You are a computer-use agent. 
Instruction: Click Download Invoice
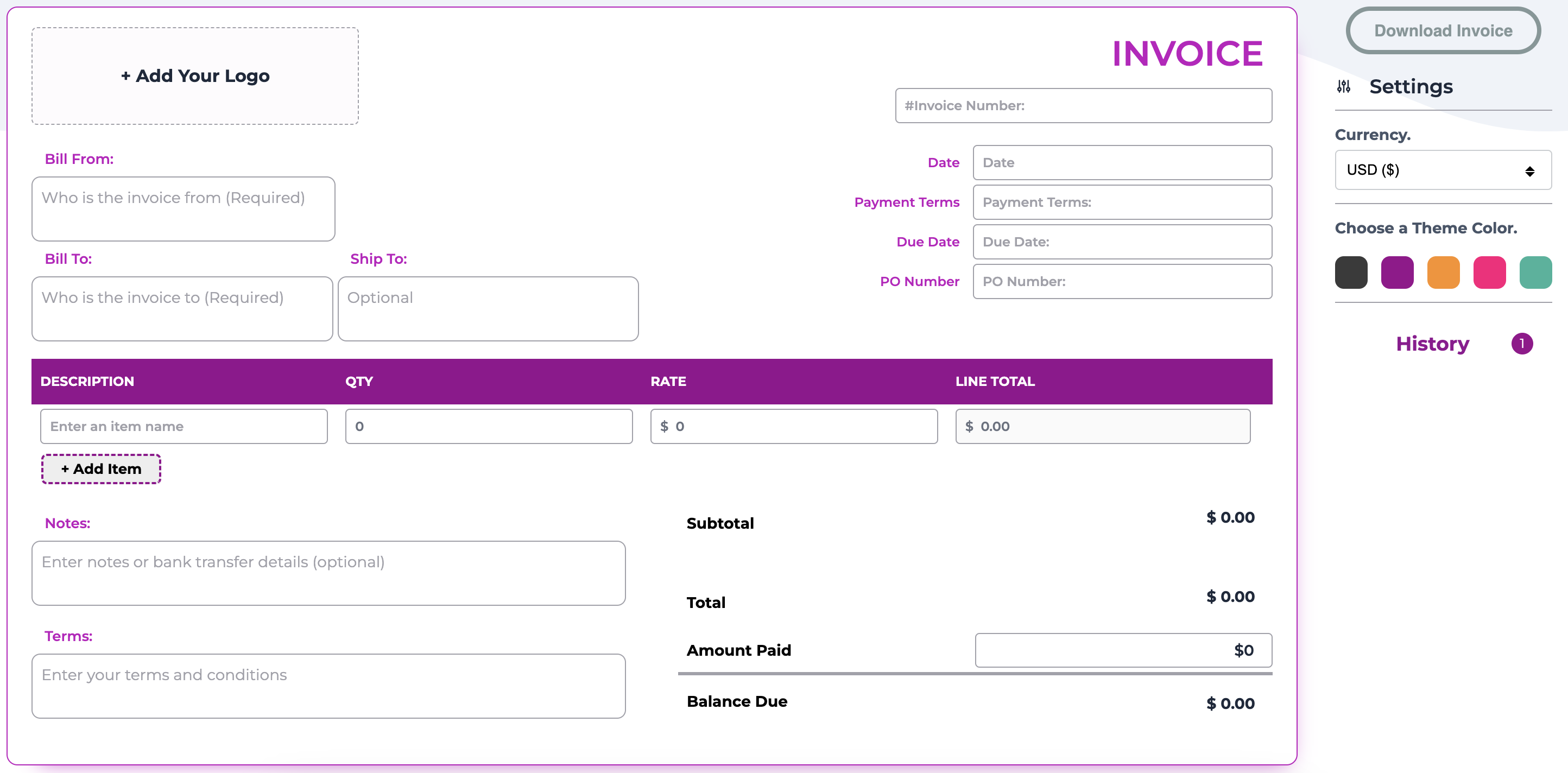click(1443, 30)
